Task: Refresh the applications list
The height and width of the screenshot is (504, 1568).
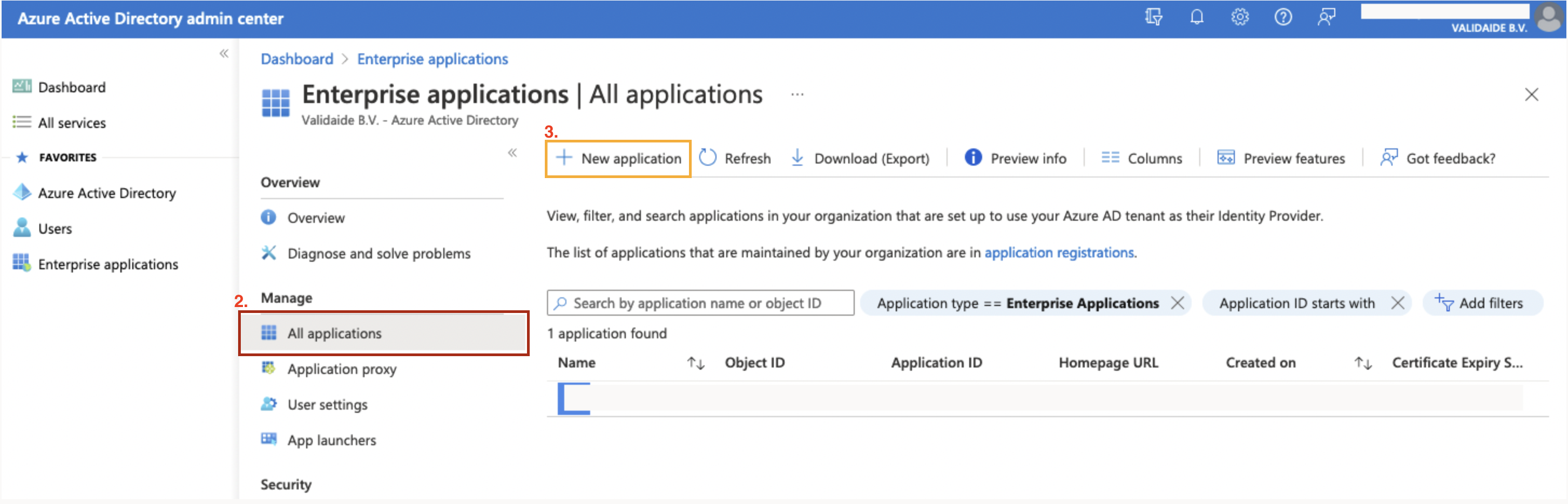Action: point(735,158)
